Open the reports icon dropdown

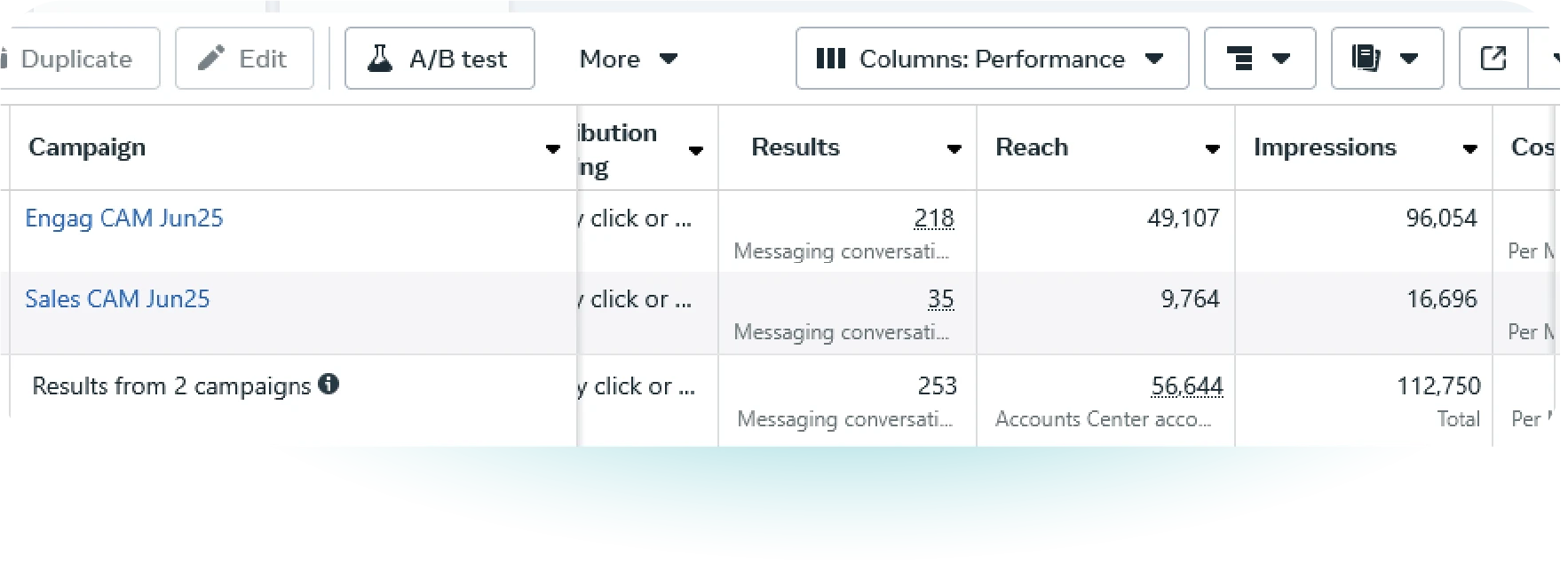click(1386, 59)
